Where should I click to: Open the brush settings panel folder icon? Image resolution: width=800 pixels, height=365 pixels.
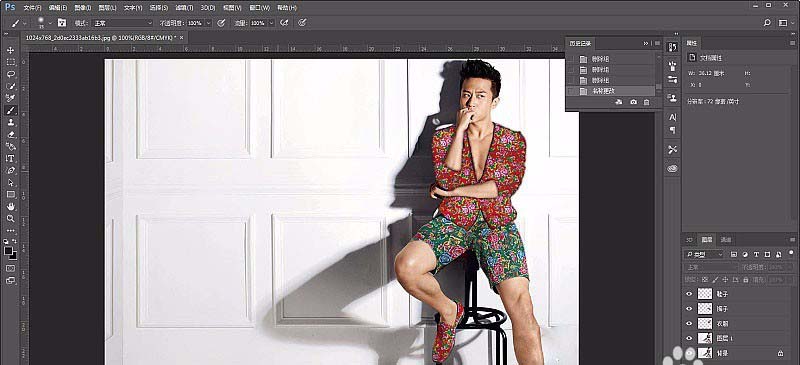(x=62, y=23)
